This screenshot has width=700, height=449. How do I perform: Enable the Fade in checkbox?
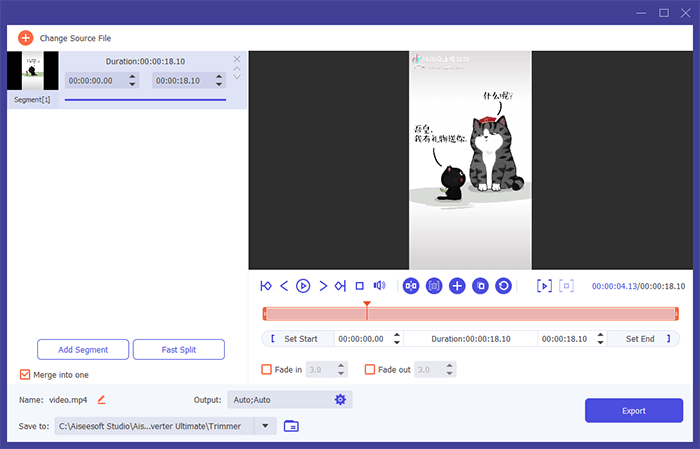267,370
